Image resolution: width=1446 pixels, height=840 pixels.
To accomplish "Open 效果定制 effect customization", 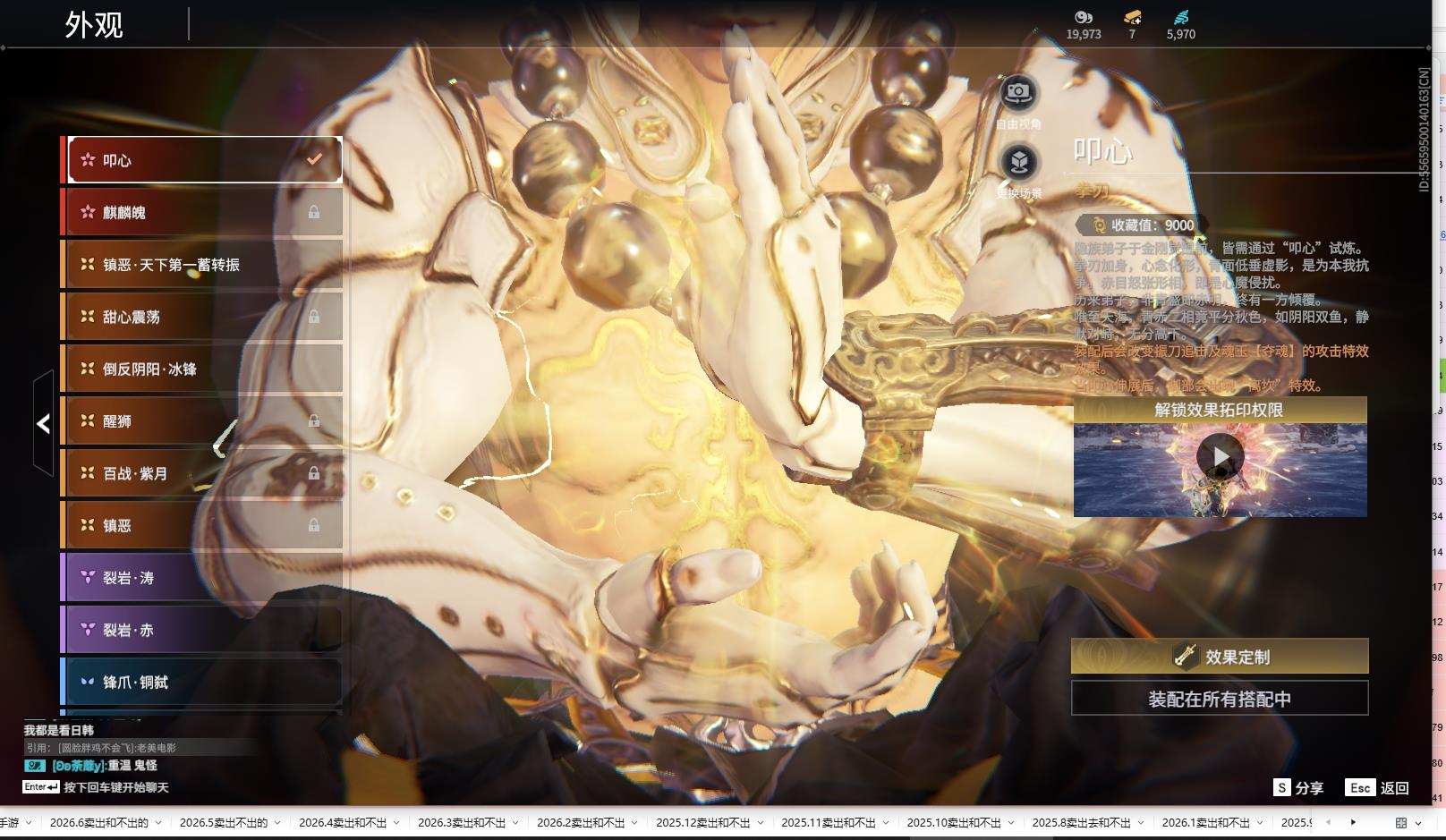I will tap(1220, 657).
